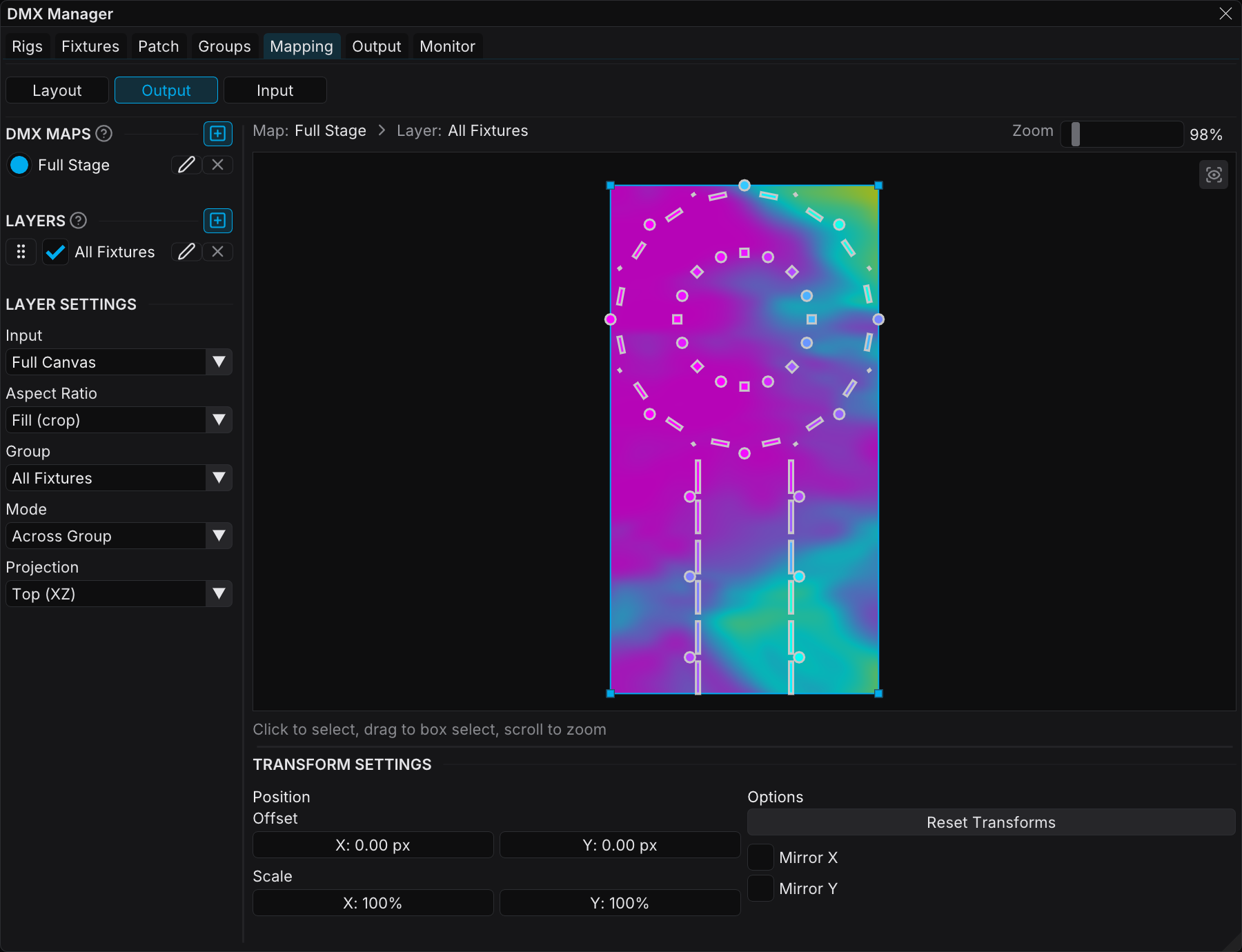
Task: Add a new layer
Action: pyautogui.click(x=218, y=220)
